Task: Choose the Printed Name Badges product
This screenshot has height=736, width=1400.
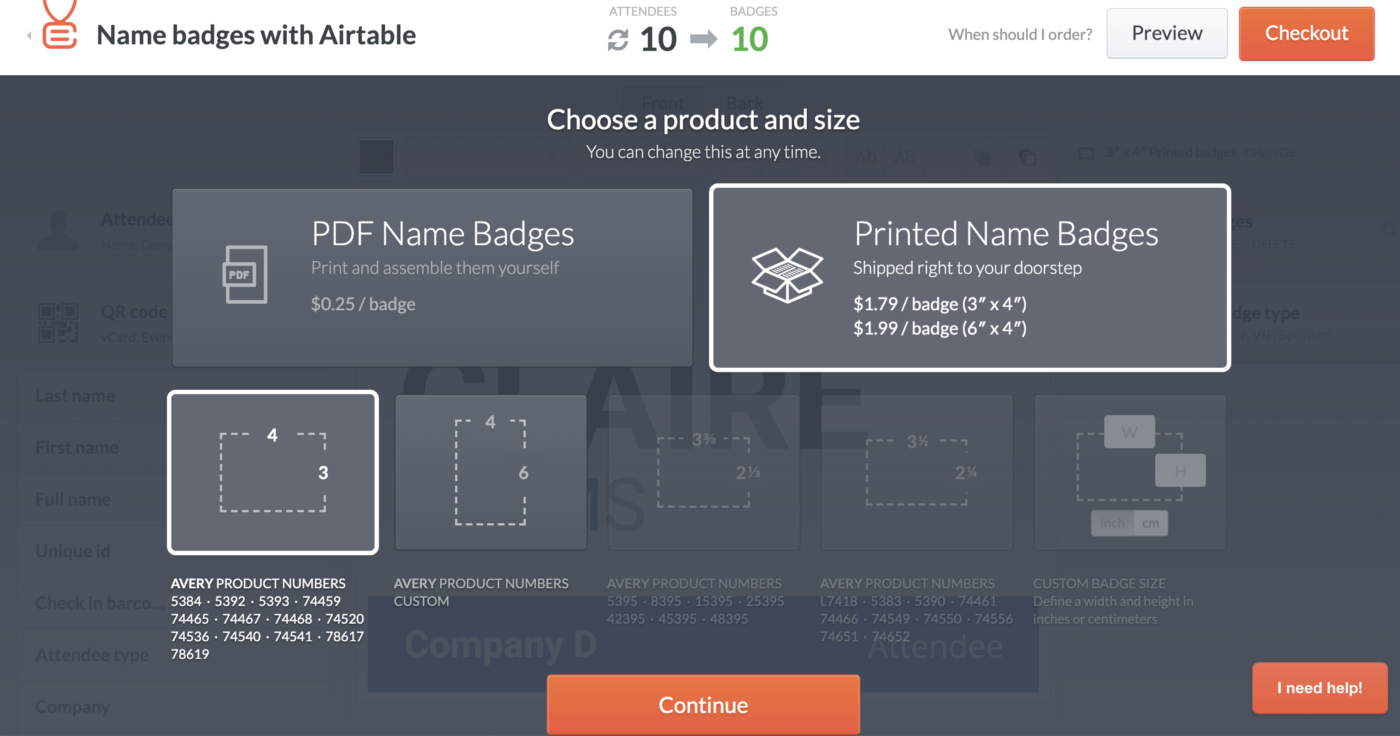Action: pyautogui.click(x=970, y=277)
